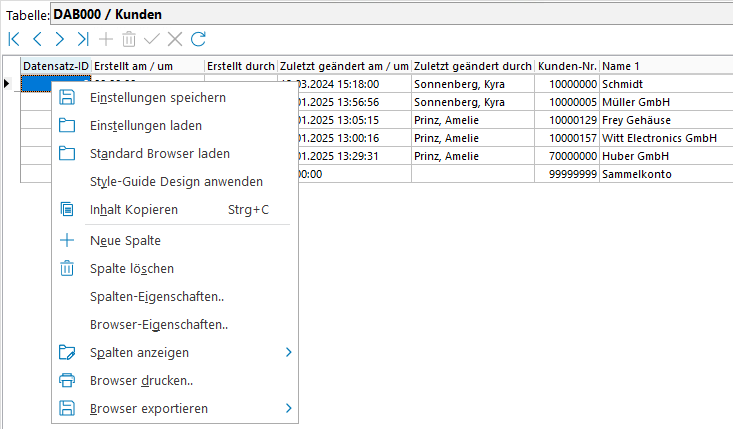Select Standard Browser laden
733x429 pixels.
pyautogui.click(x=159, y=153)
